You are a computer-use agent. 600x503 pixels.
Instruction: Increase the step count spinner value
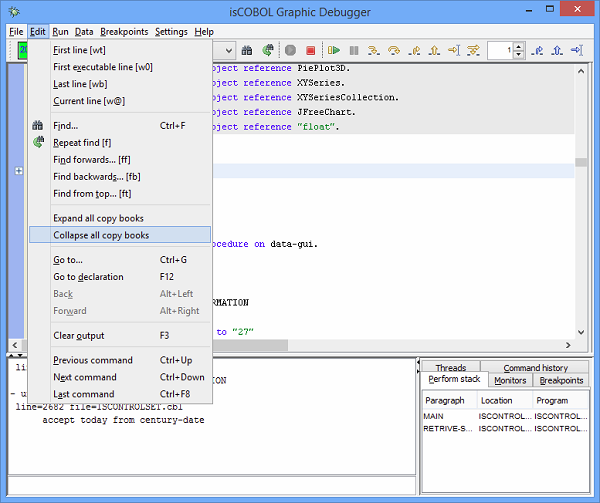pos(517,45)
